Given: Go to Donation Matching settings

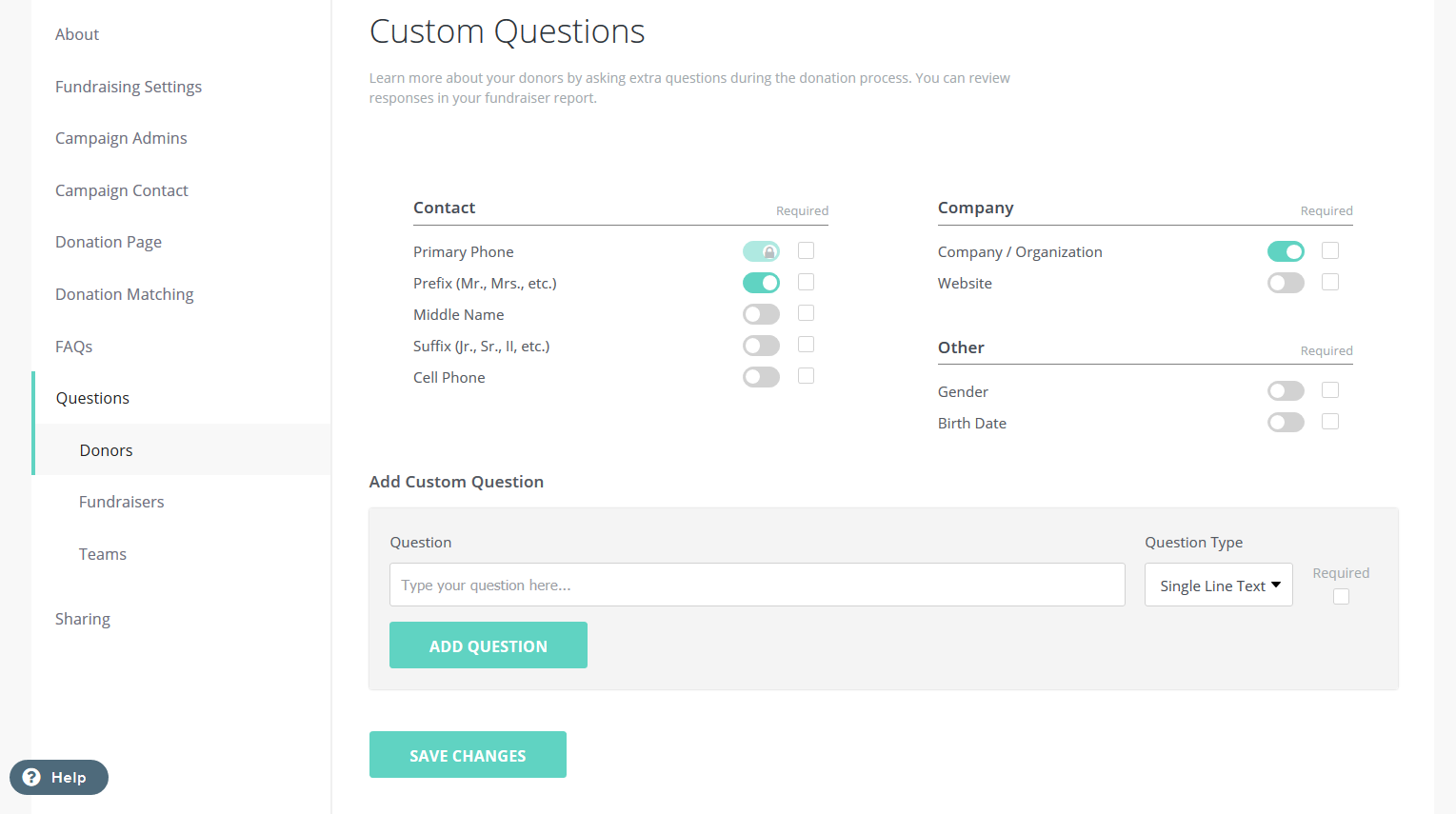Looking at the screenshot, I should point(124,294).
